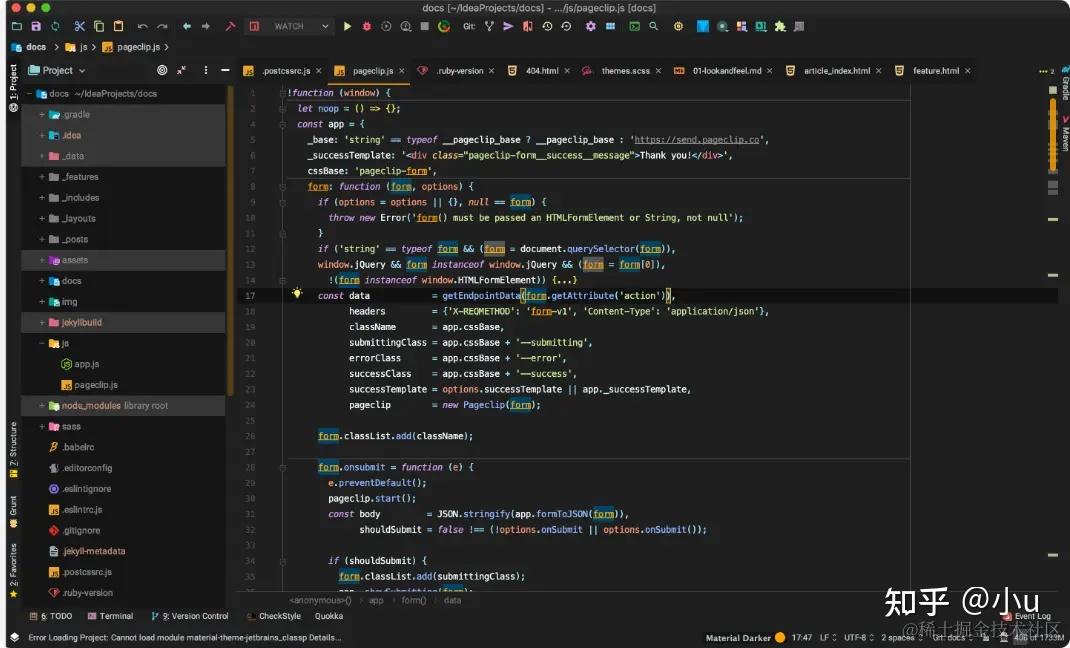
Task: Click the Show History clock icon
Action: tap(547, 27)
